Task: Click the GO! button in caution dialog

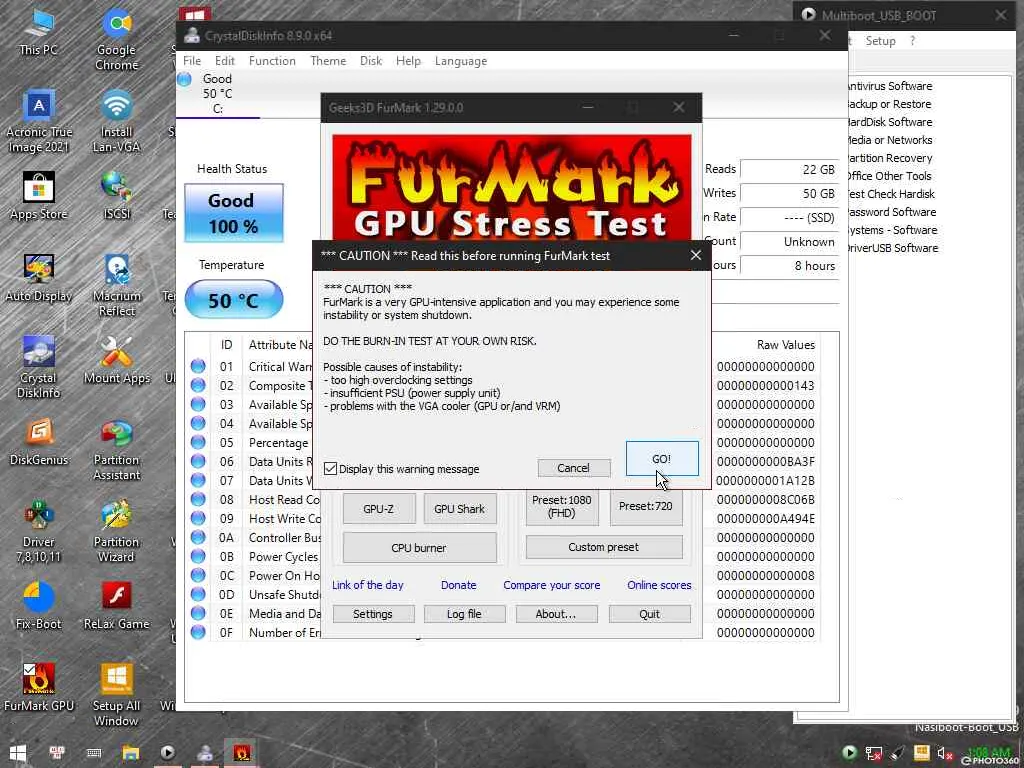Action: pyautogui.click(x=662, y=458)
